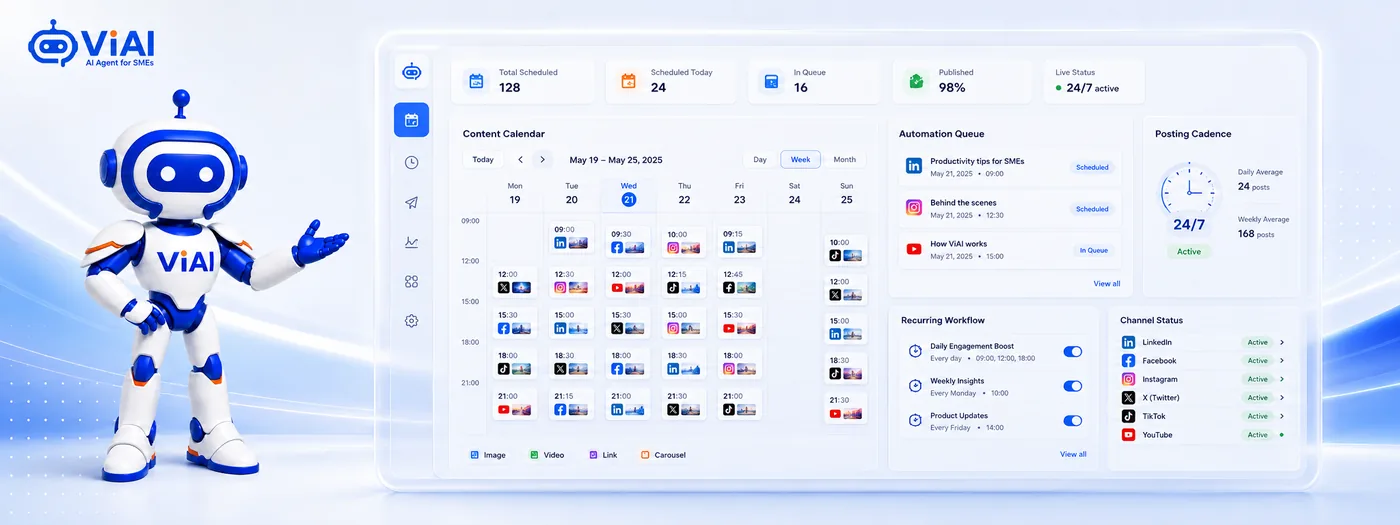1400x525 pixels.
Task: Select the calendar icon in sidebar
Action: click(x=411, y=120)
